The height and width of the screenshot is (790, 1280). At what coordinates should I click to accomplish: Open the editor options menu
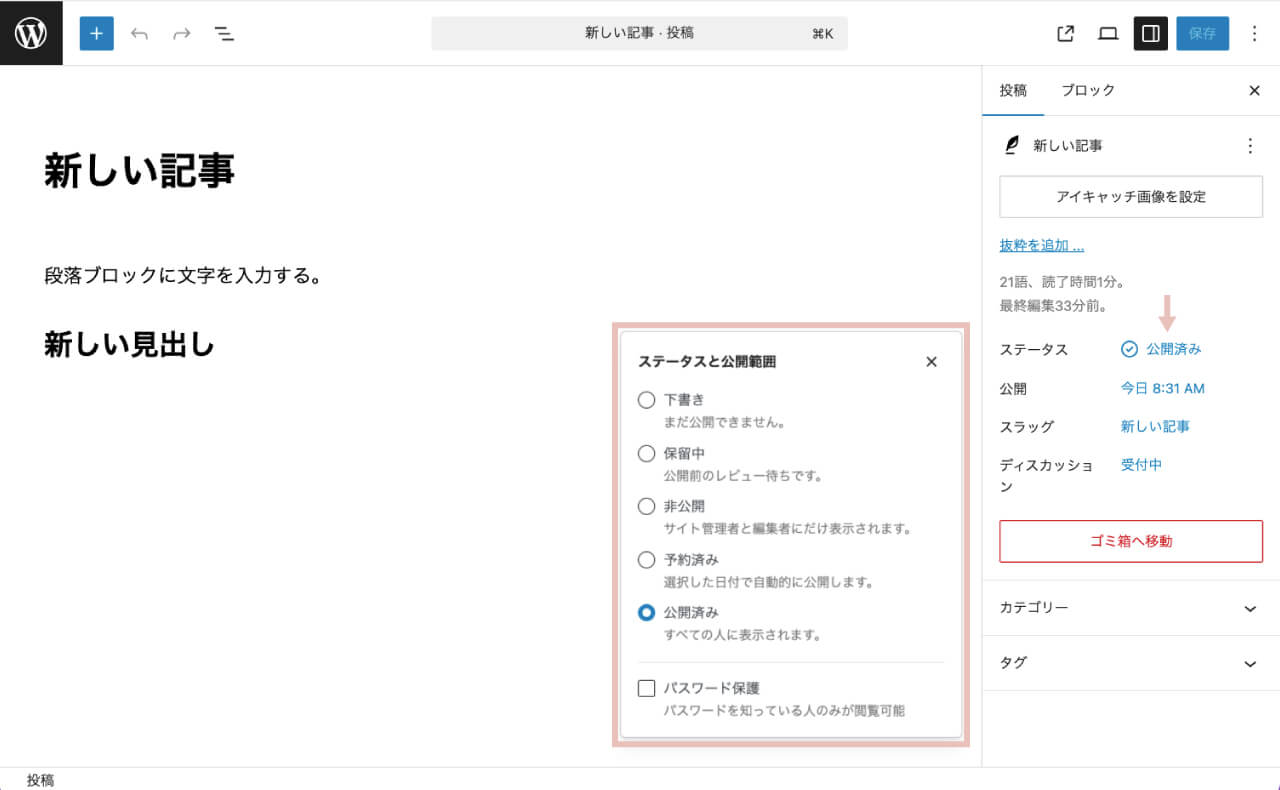point(1254,33)
